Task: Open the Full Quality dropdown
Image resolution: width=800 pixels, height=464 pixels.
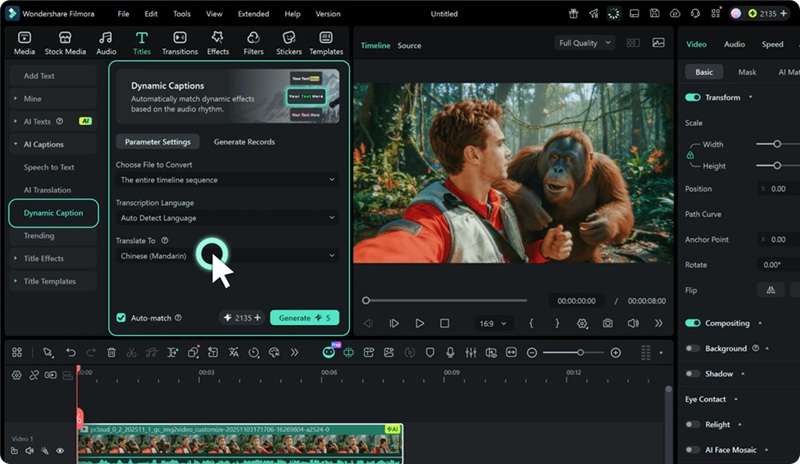Action: coord(585,43)
